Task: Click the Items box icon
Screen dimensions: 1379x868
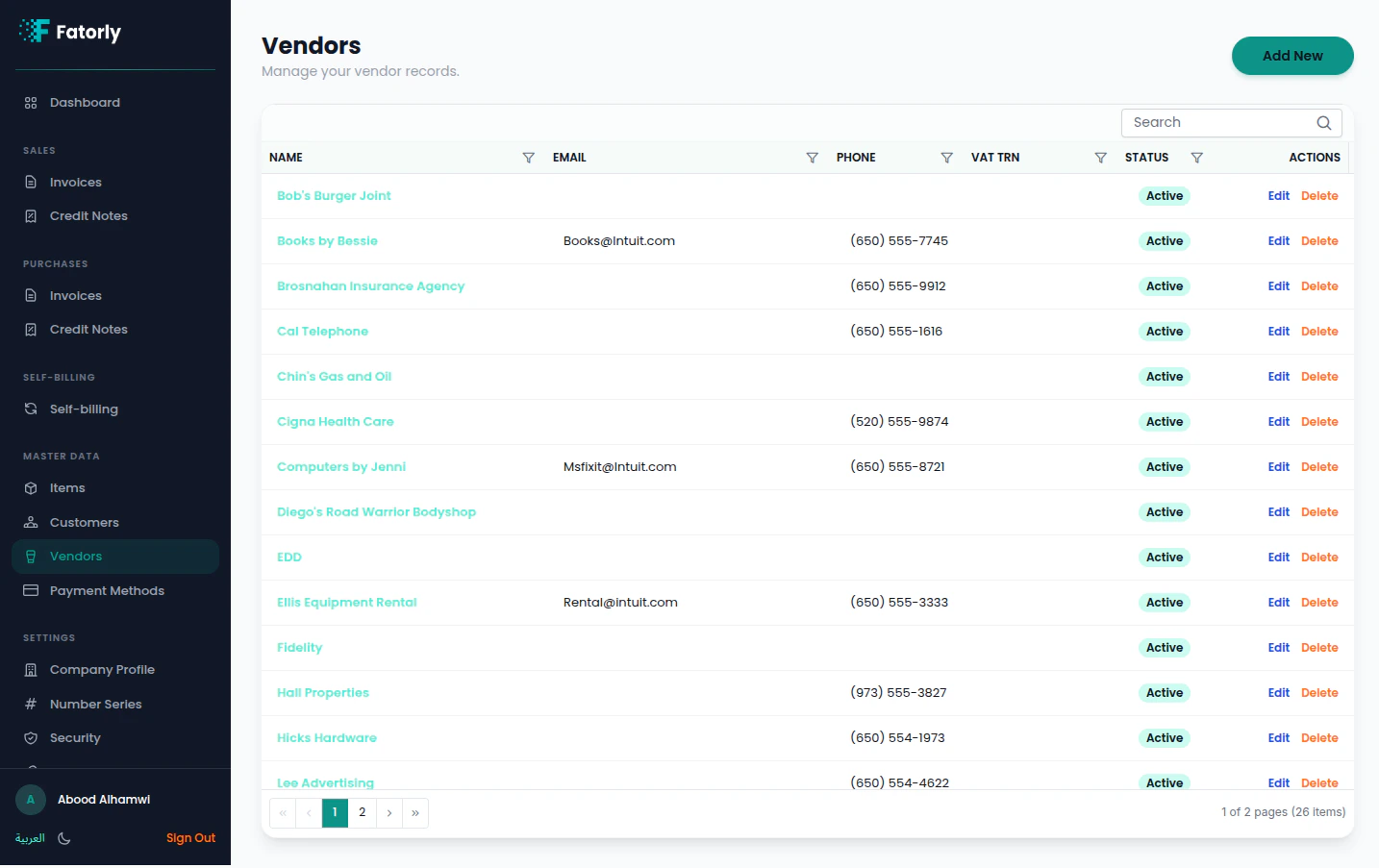Action: pos(31,488)
